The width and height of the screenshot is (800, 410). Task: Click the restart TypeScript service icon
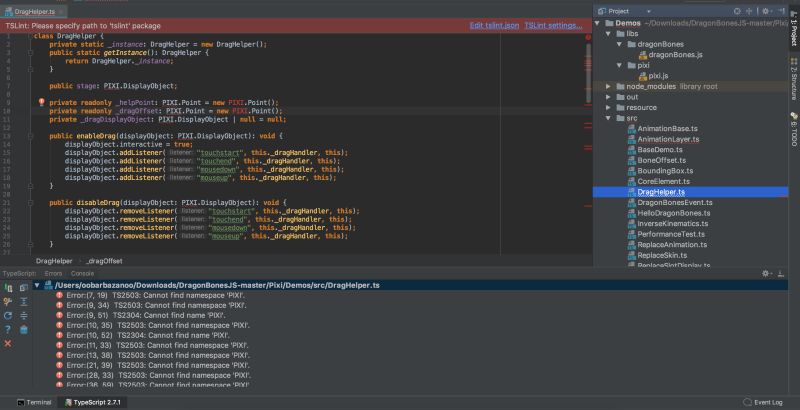pos(8,316)
